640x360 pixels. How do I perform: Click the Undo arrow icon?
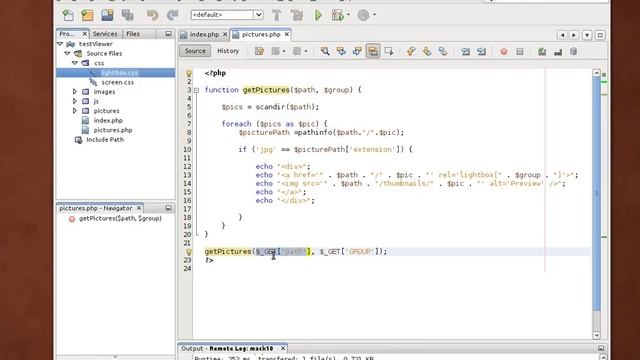point(152,16)
